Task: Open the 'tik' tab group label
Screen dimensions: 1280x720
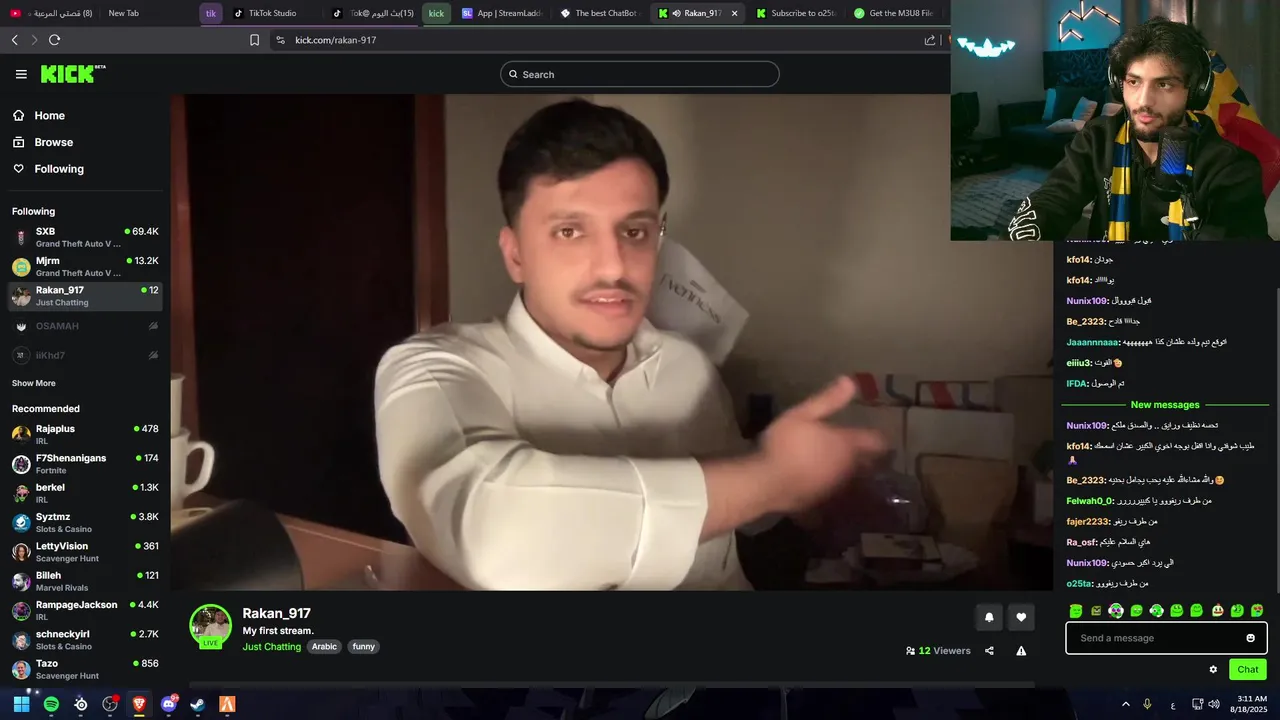Action: click(x=211, y=13)
